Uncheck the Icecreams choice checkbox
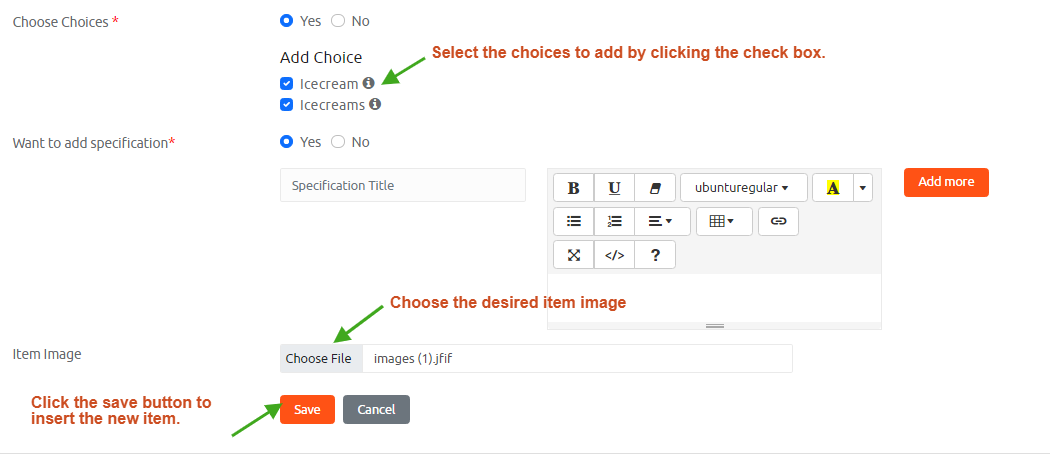 coord(287,104)
